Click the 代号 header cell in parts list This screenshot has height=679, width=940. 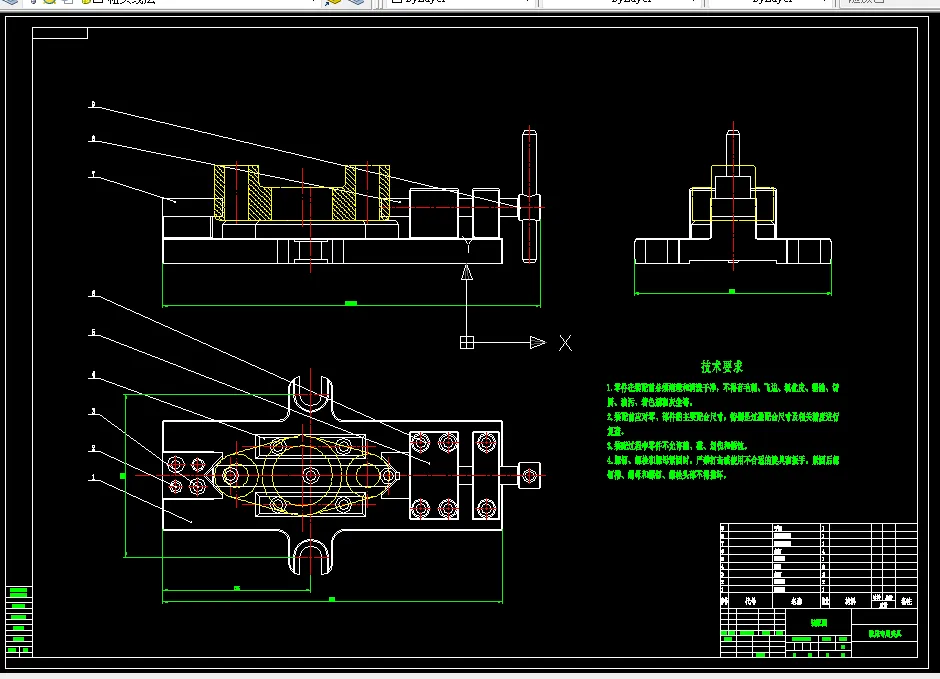pos(751,600)
